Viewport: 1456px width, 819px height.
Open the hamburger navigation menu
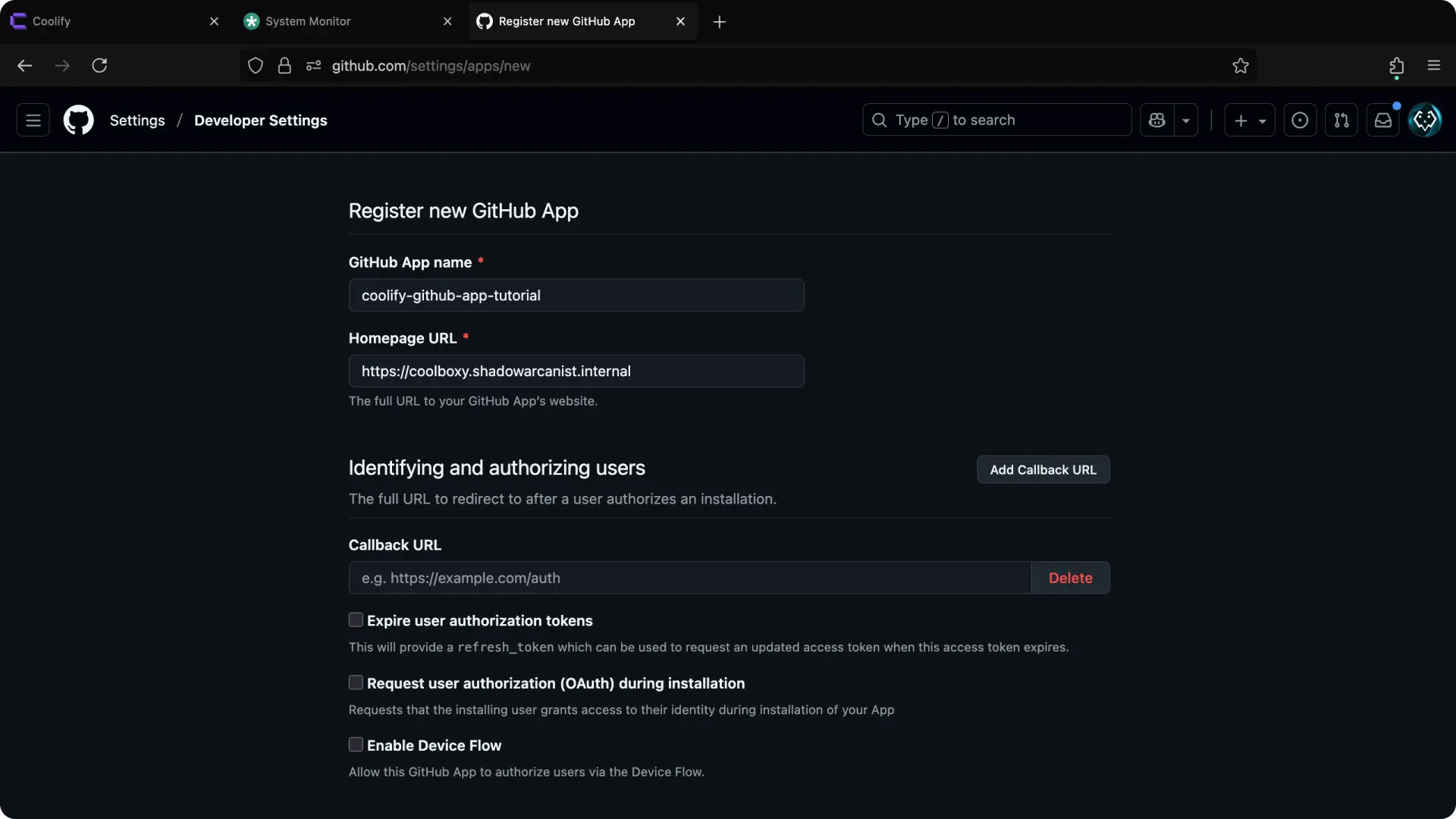pos(33,120)
